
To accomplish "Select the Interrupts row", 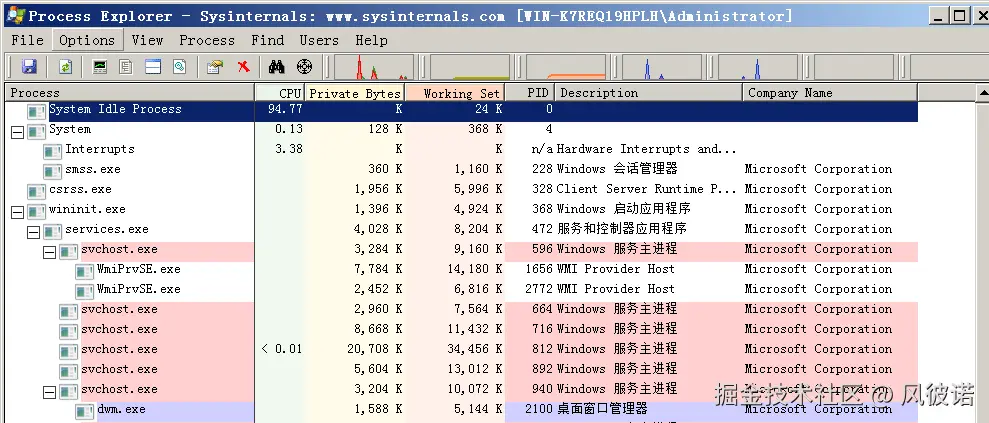I will click(x=461, y=149).
